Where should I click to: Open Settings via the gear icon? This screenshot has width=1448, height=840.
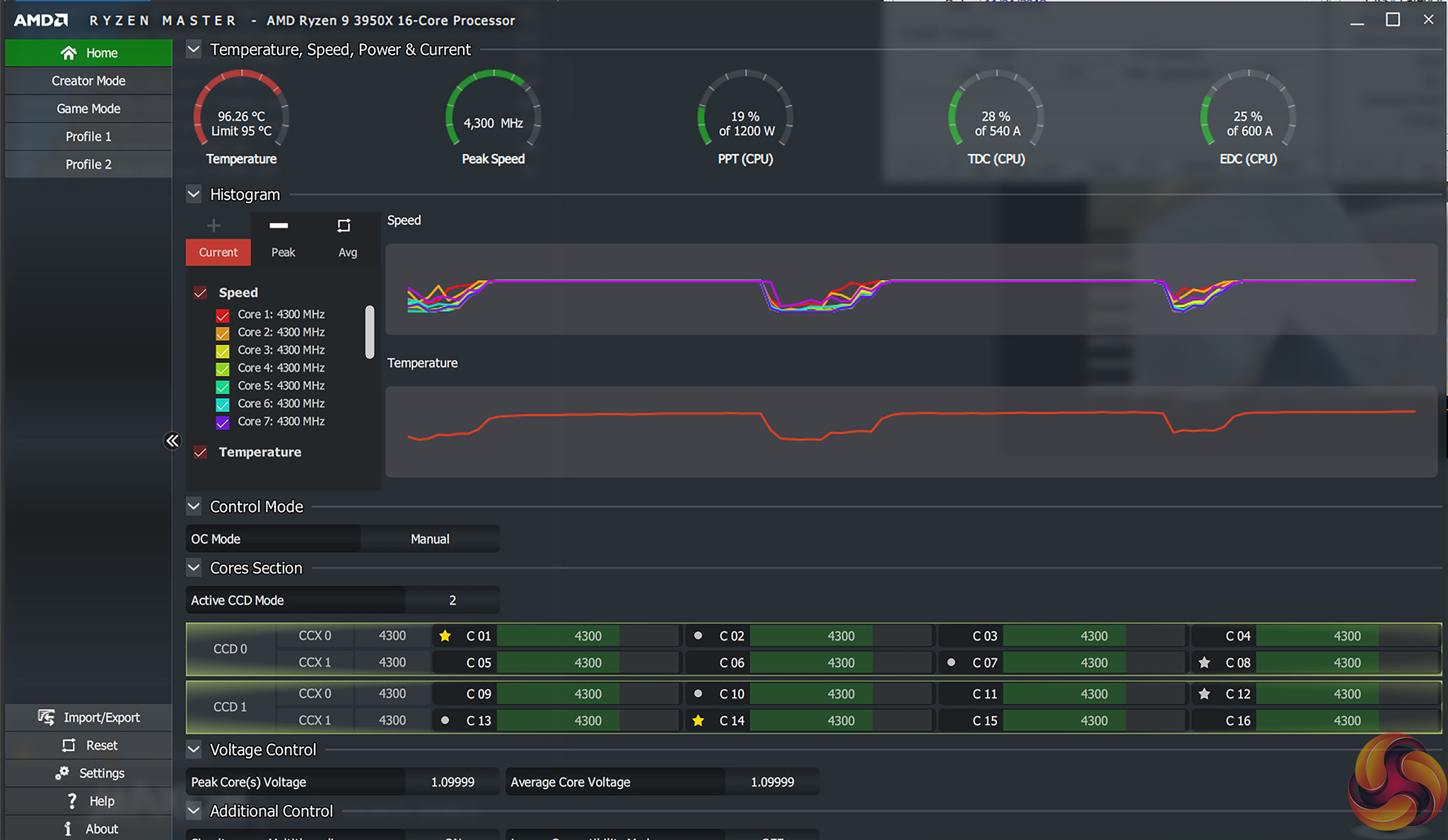(62, 773)
